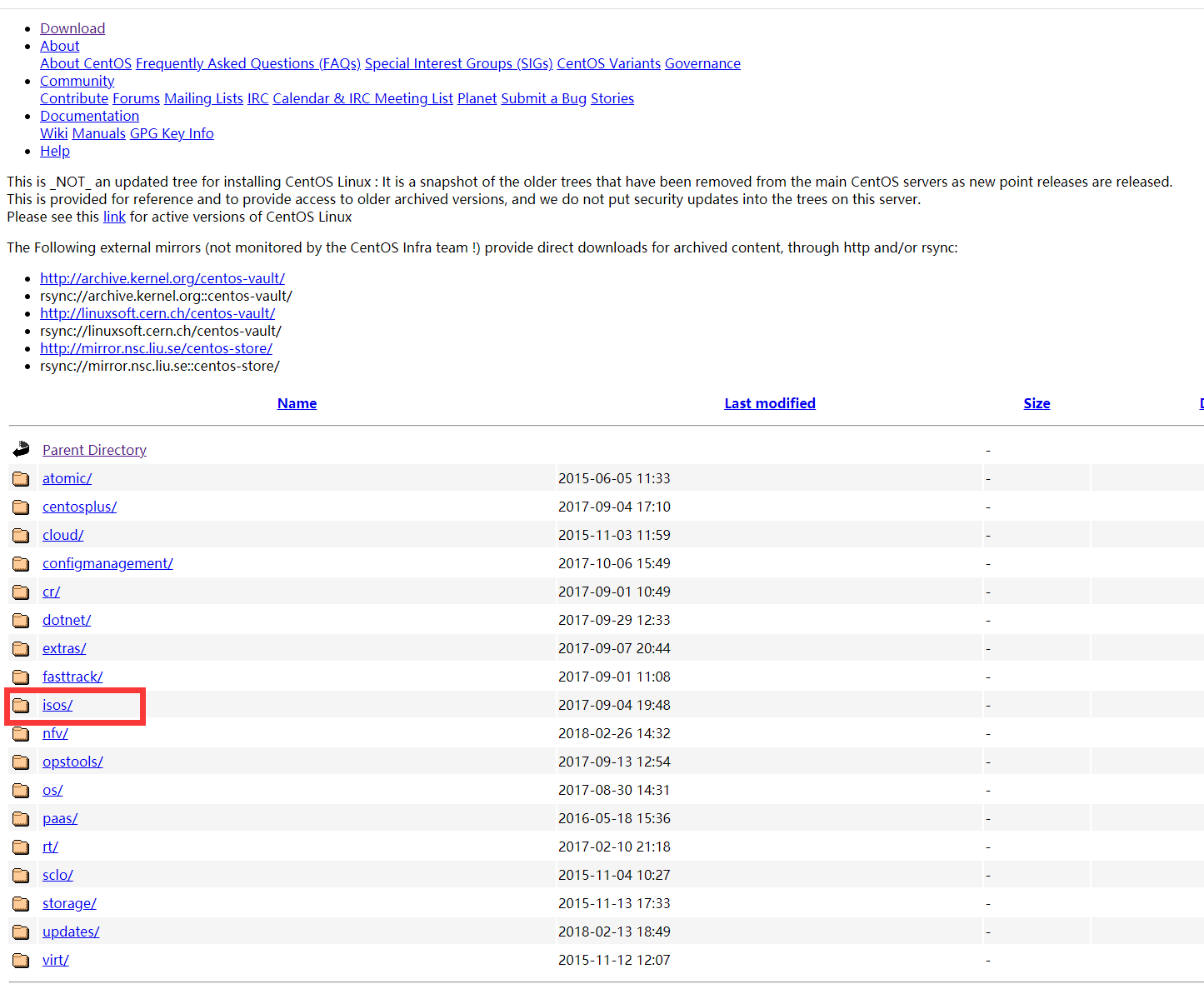Click the folder icon beside cr/
This screenshot has width=1204, height=989.
[21, 592]
